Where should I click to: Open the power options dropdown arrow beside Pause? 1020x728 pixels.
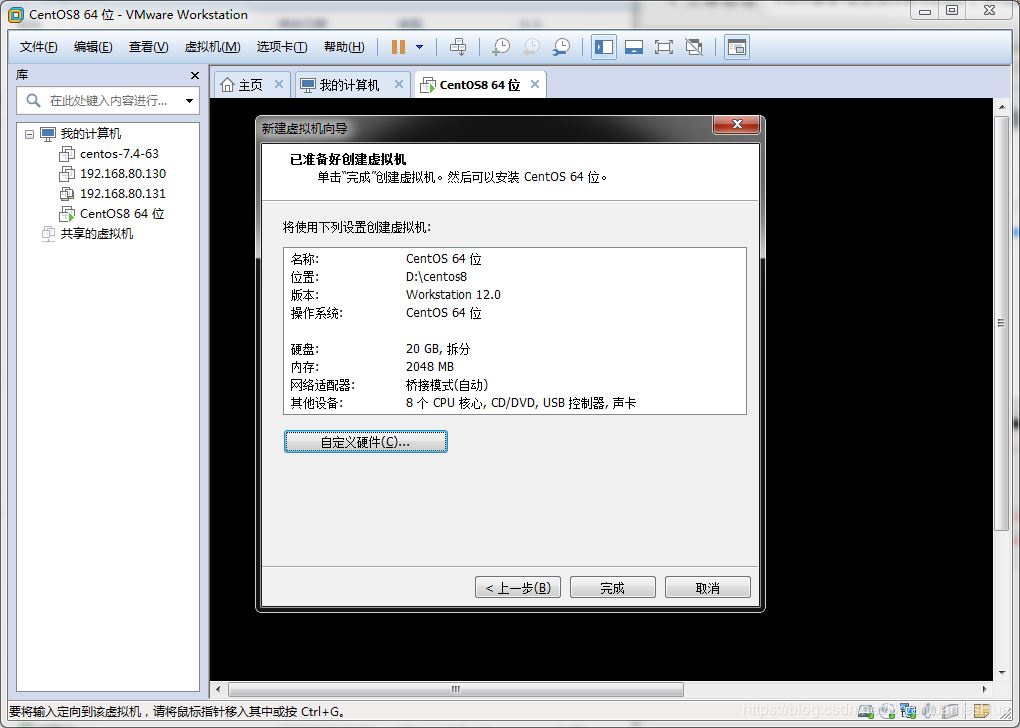[x=419, y=47]
